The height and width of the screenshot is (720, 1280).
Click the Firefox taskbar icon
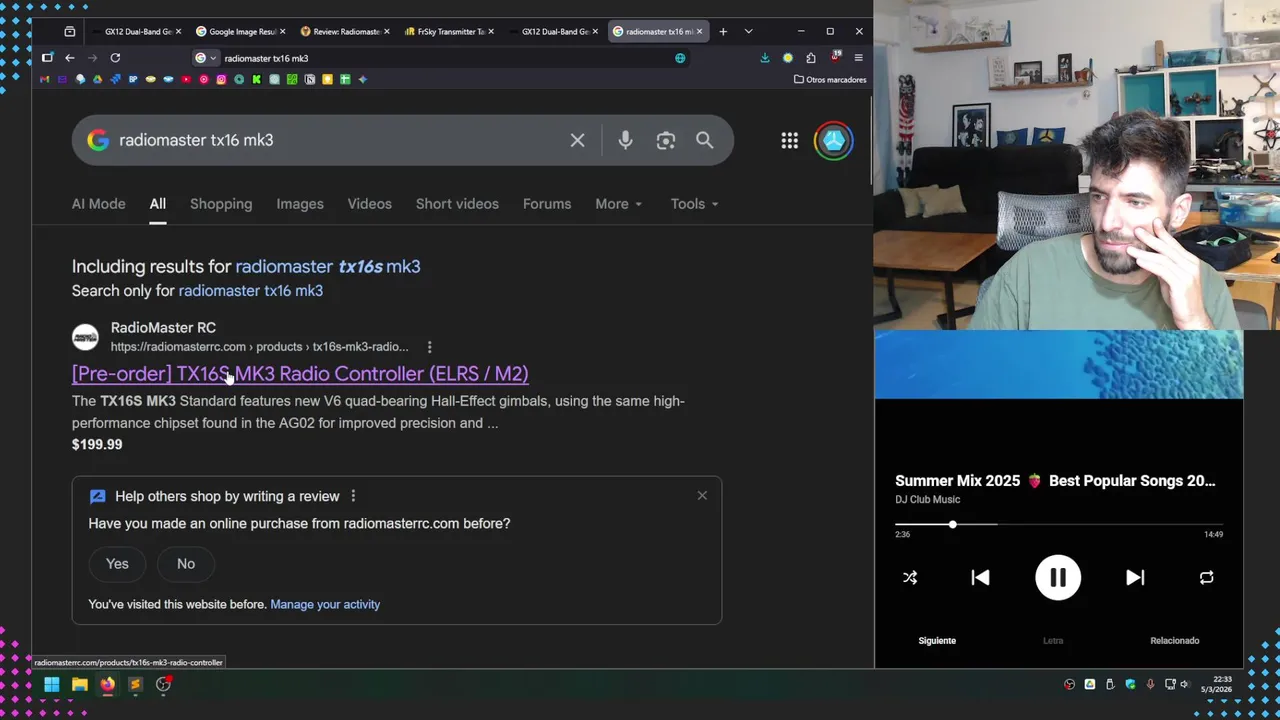(107, 684)
